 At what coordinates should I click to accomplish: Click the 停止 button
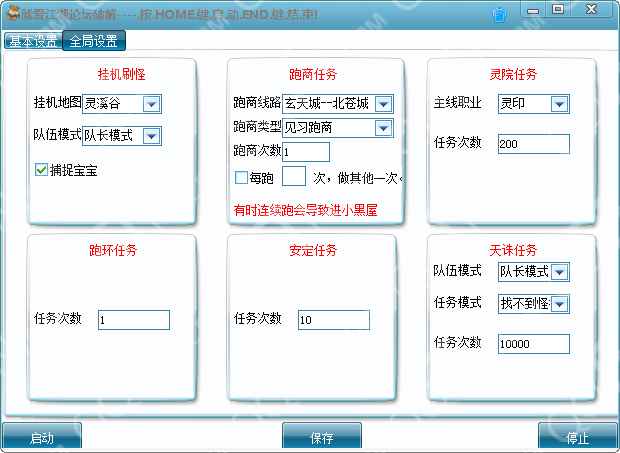click(x=578, y=437)
